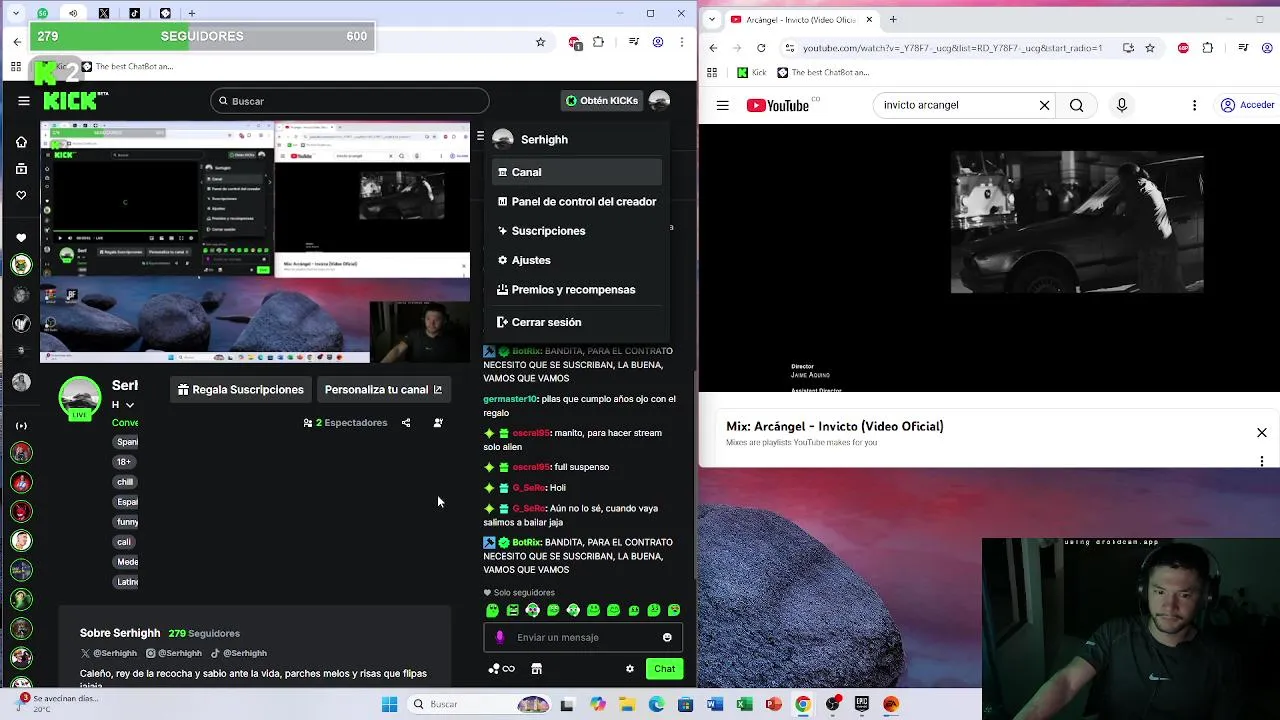Expand the stream title chevron
The width and height of the screenshot is (1280, 720).
click(x=130, y=405)
